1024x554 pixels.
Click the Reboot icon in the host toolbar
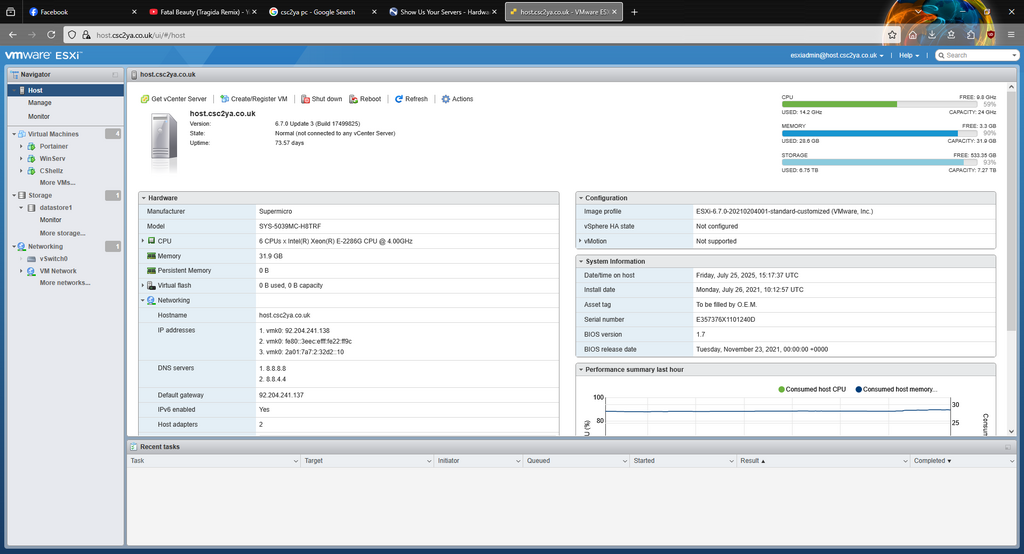353,99
